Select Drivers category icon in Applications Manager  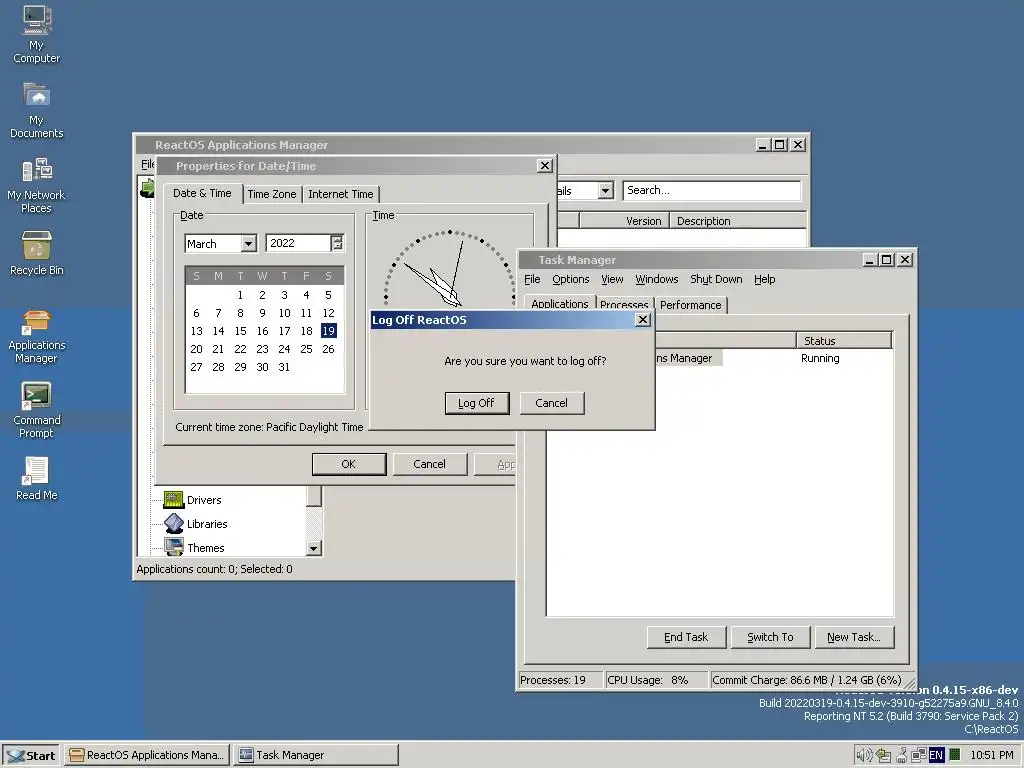(x=174, y=500)
